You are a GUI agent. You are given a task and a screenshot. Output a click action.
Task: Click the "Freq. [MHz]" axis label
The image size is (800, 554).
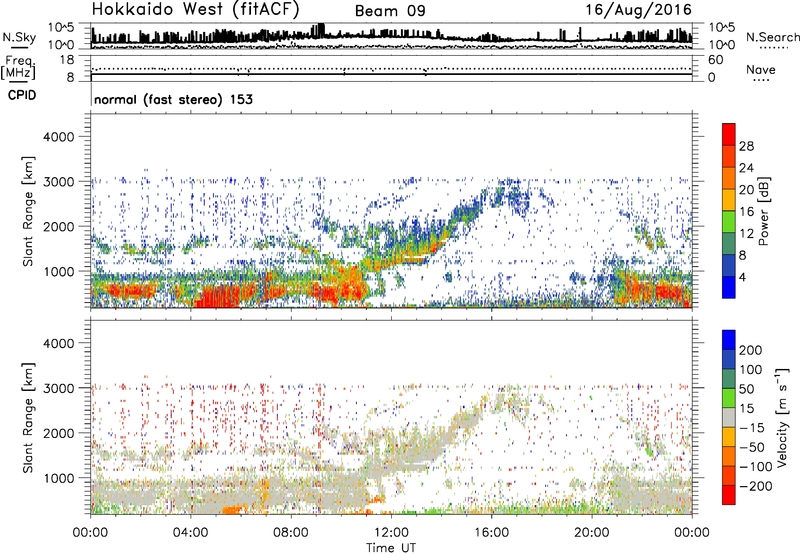pos(19,67)
